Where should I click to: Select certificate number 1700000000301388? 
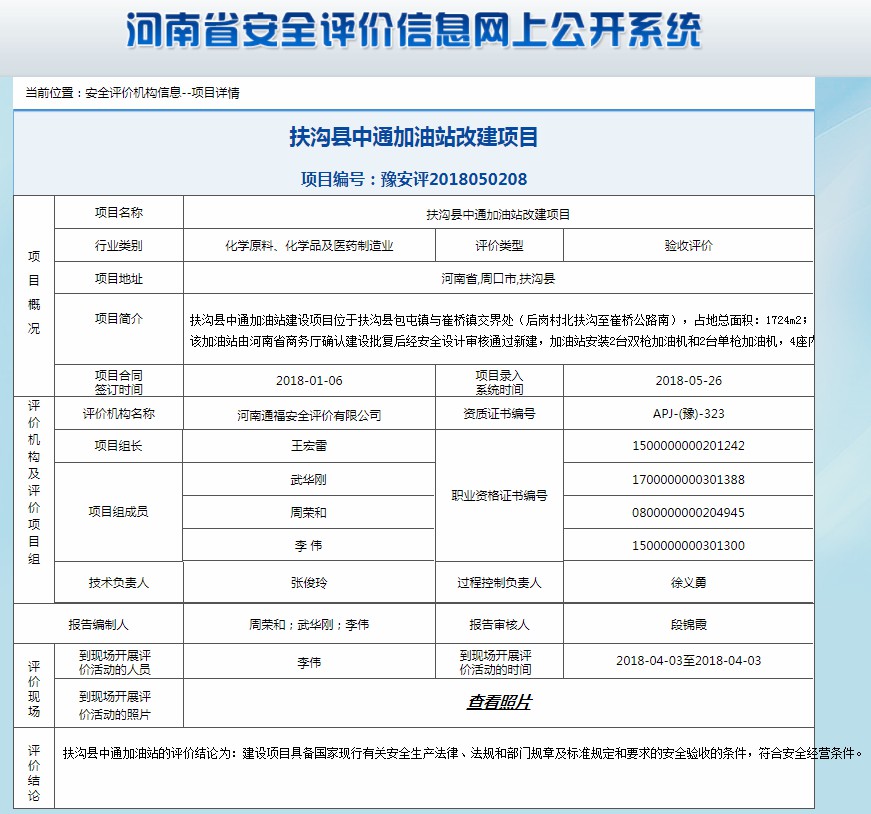(x=689, y=480)
